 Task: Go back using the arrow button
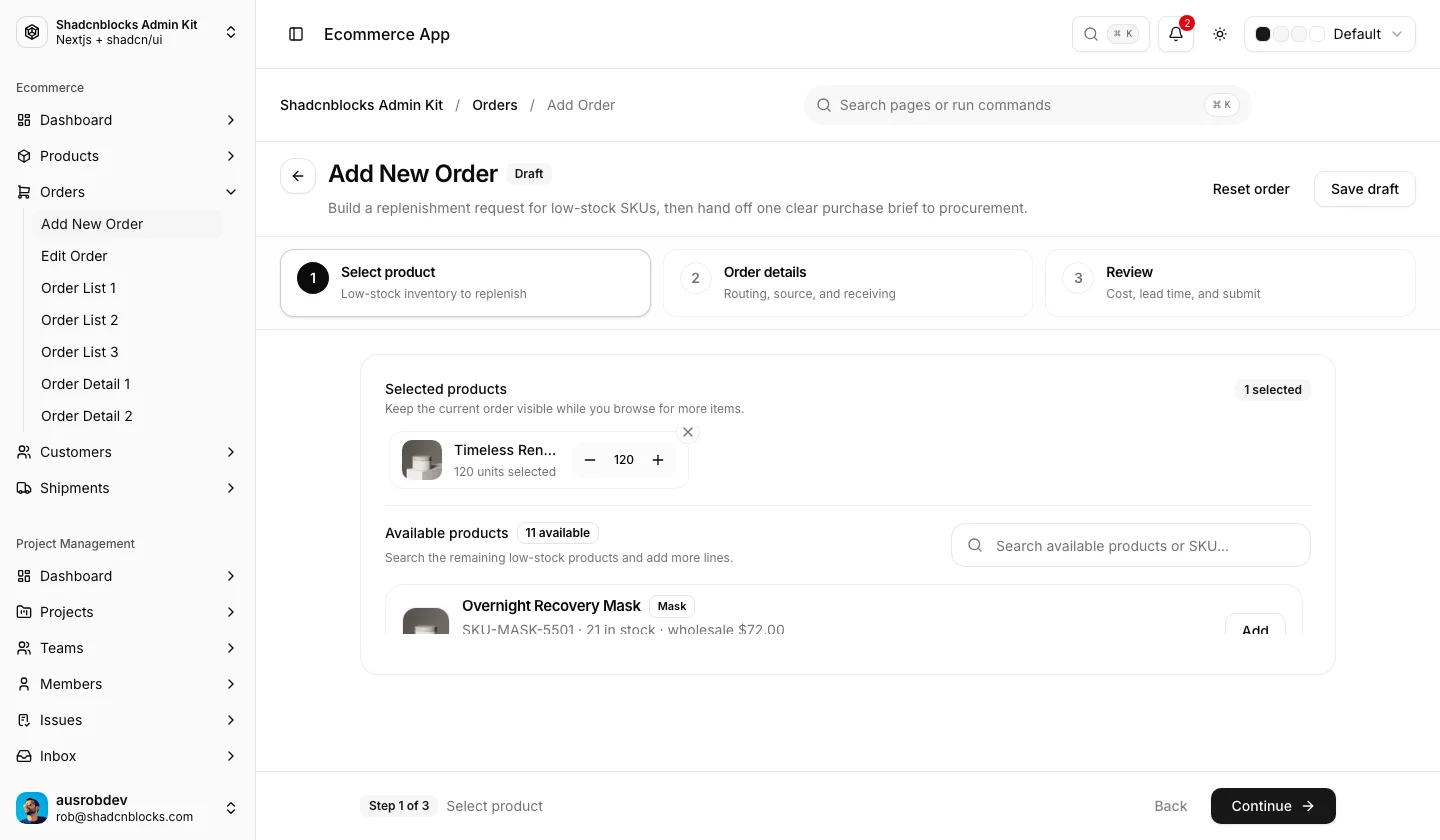298,176
